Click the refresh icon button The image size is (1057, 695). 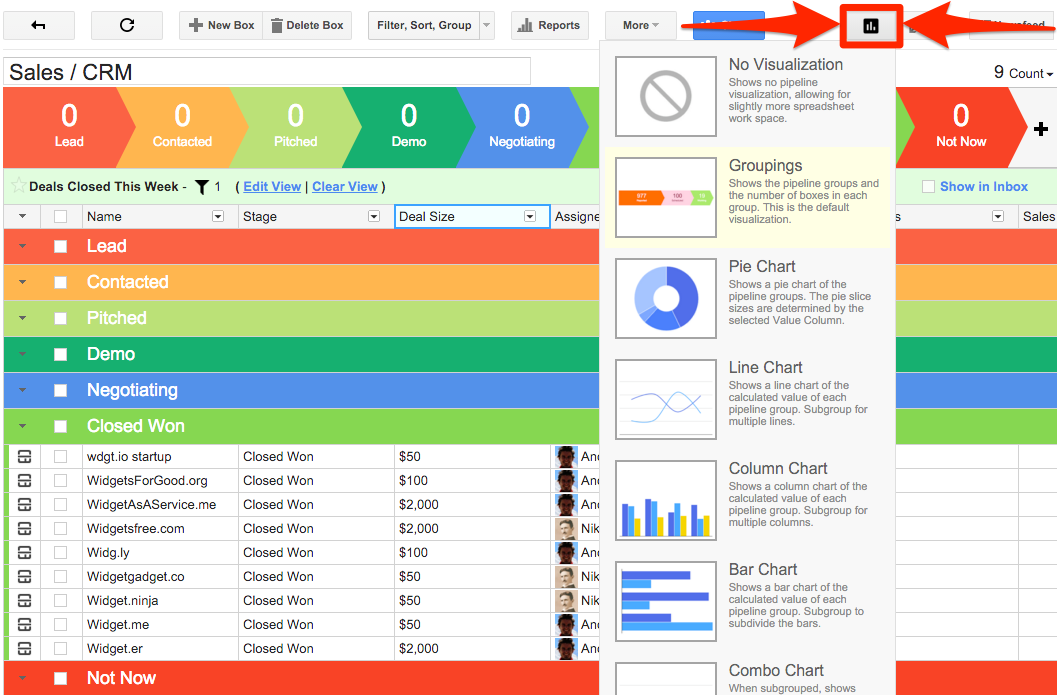[127, 26]
